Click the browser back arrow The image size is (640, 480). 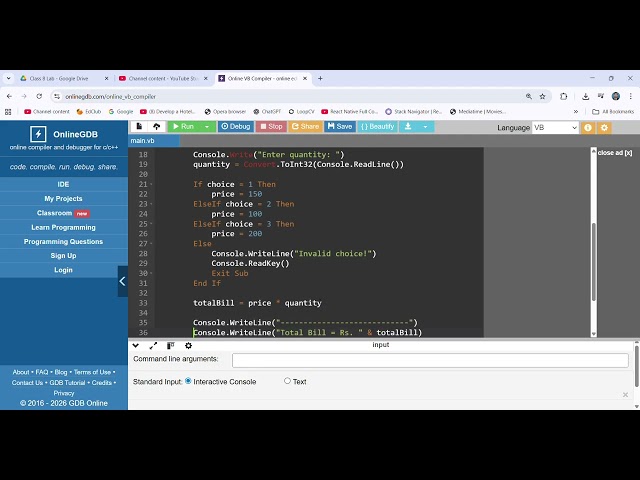(x=9, y=97)
